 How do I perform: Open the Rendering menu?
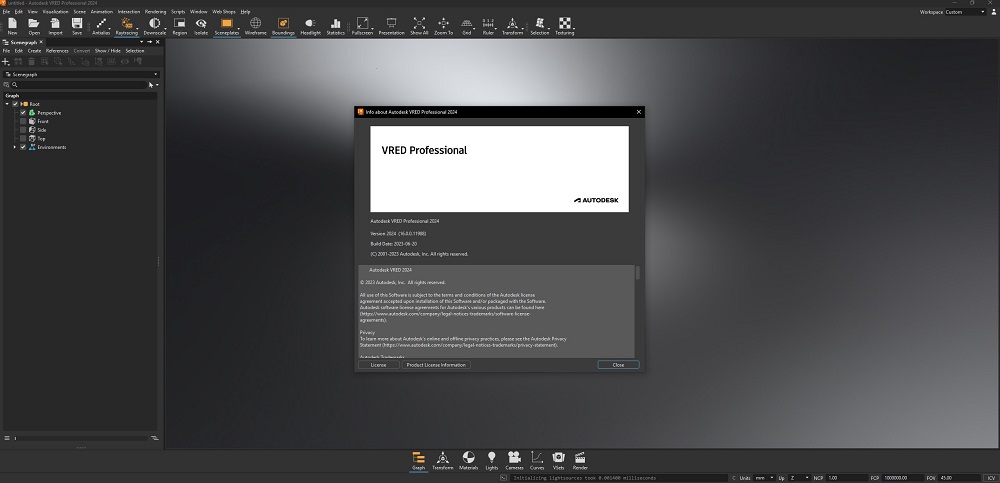(x=155, y=11)
